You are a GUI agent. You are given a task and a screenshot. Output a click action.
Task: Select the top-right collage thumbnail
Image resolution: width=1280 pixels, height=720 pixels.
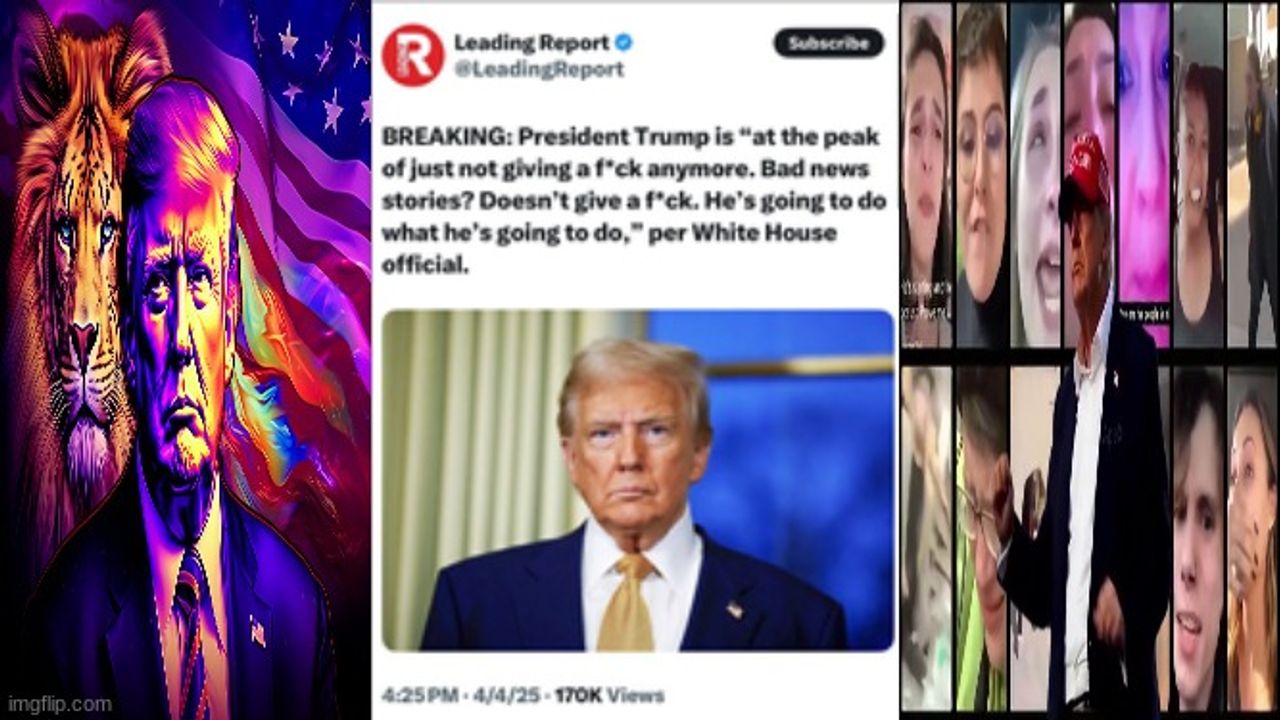[x=1252, y=175]
